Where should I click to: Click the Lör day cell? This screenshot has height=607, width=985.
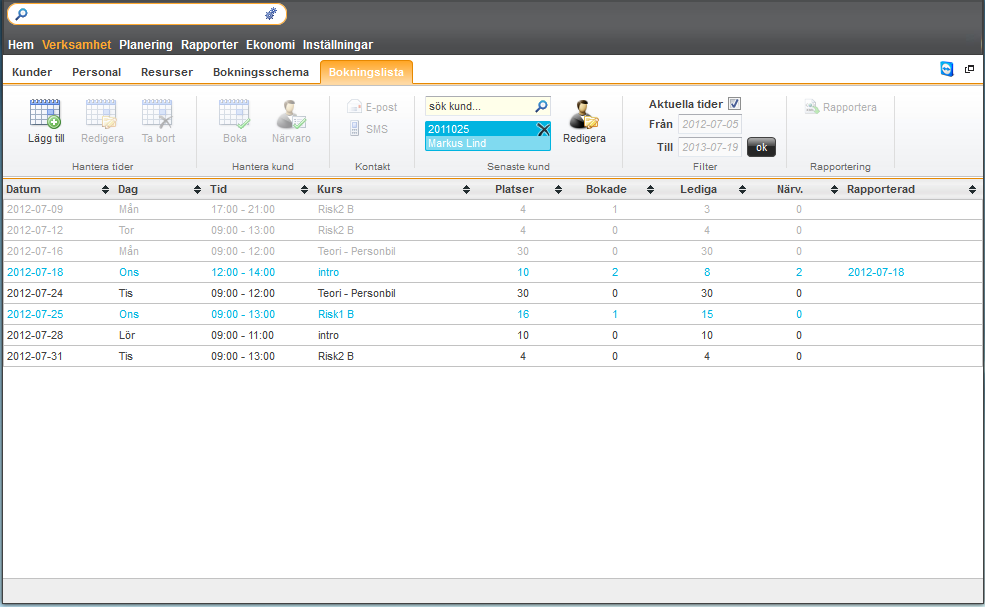126,335
